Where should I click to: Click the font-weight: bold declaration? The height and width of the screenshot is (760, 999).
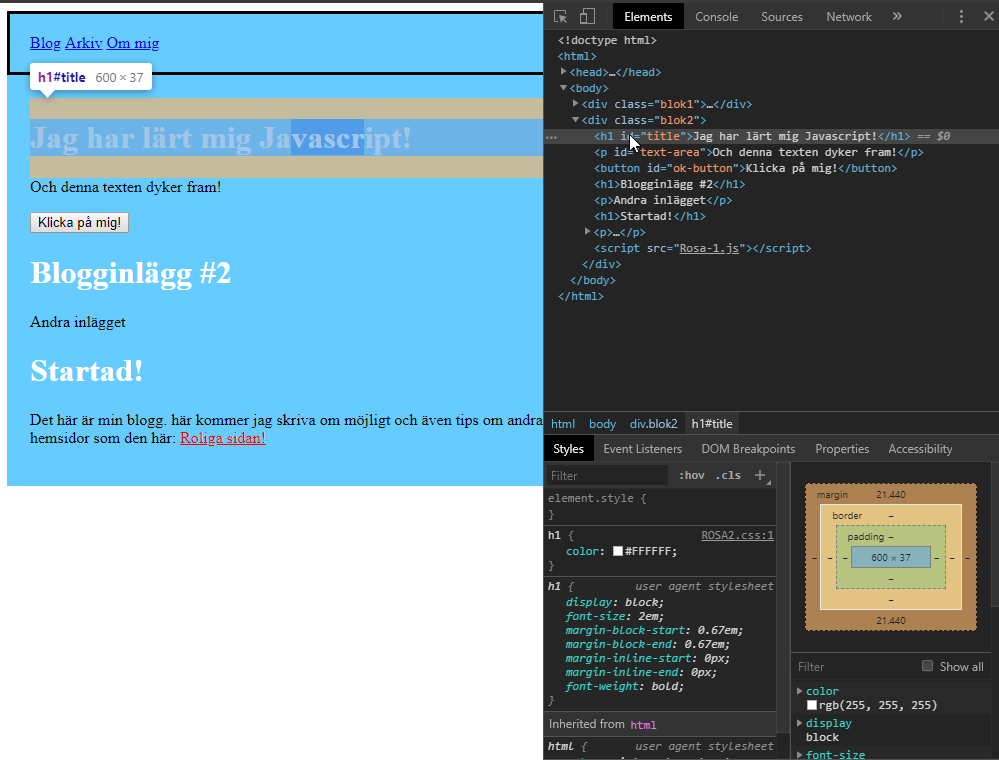[624, 686]
